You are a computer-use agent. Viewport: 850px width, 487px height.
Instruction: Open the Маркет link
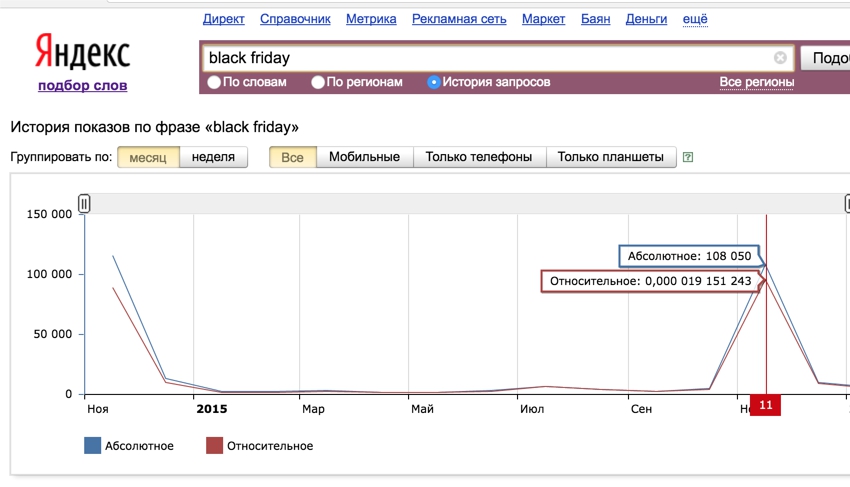(x=543, y=19)
